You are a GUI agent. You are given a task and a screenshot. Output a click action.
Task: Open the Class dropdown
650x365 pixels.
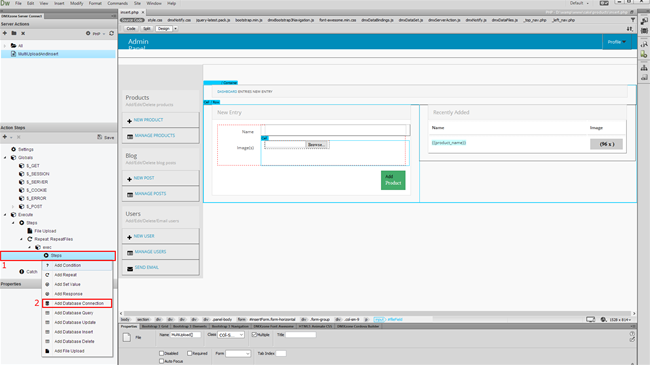(x=231, y=335)
